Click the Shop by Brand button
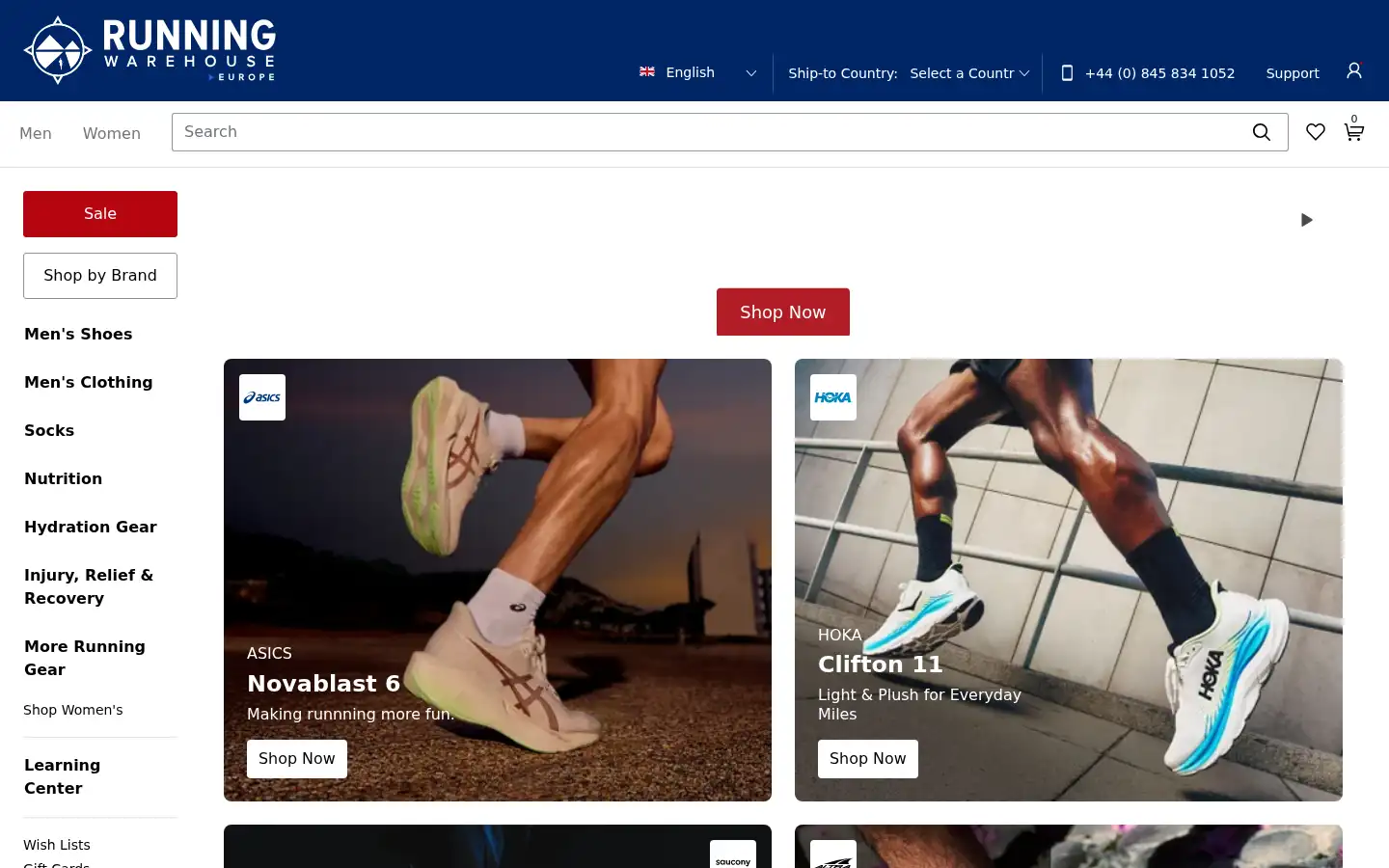Image resolution: width=1389 pixels, height=868 pixels. click(x=100, y=276)
